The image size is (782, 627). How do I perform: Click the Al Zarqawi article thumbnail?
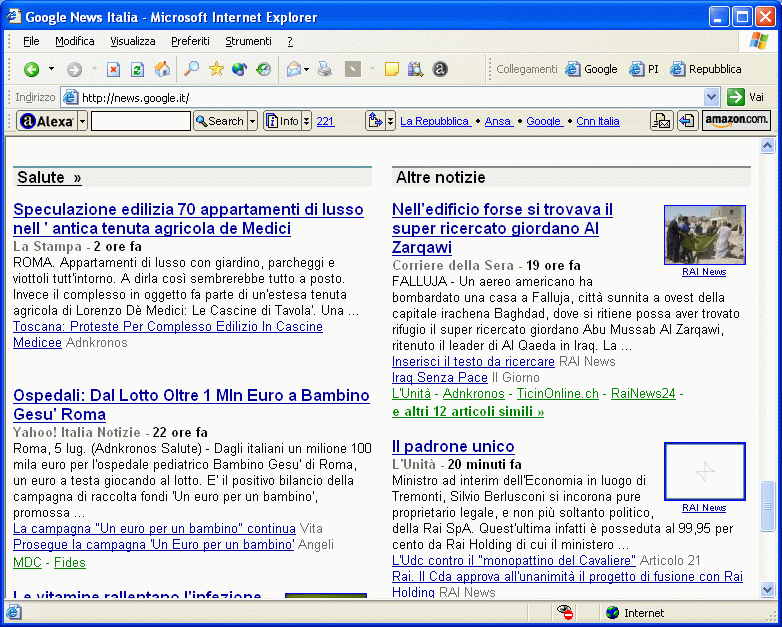point(704,235)
